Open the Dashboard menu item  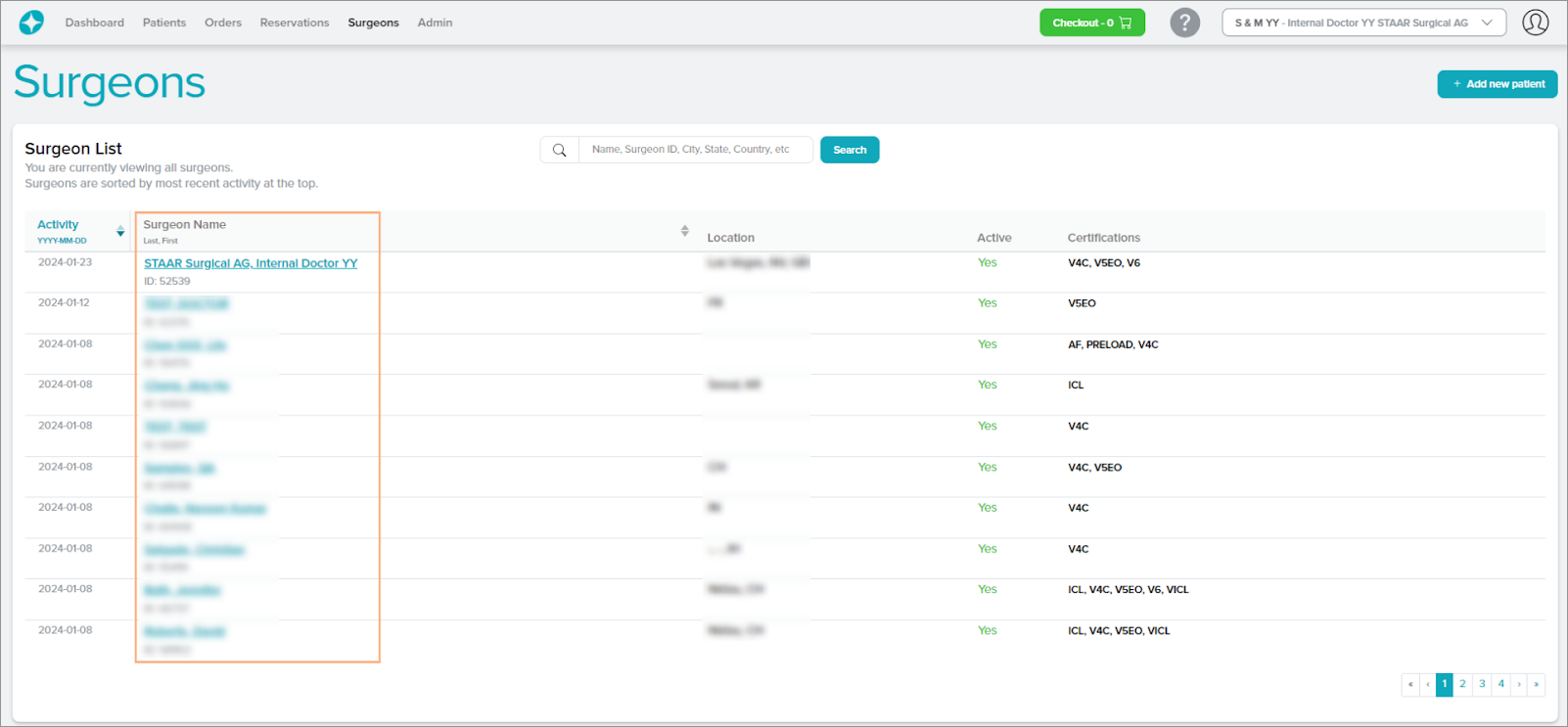pyautogui.click(x=95, y=23)
